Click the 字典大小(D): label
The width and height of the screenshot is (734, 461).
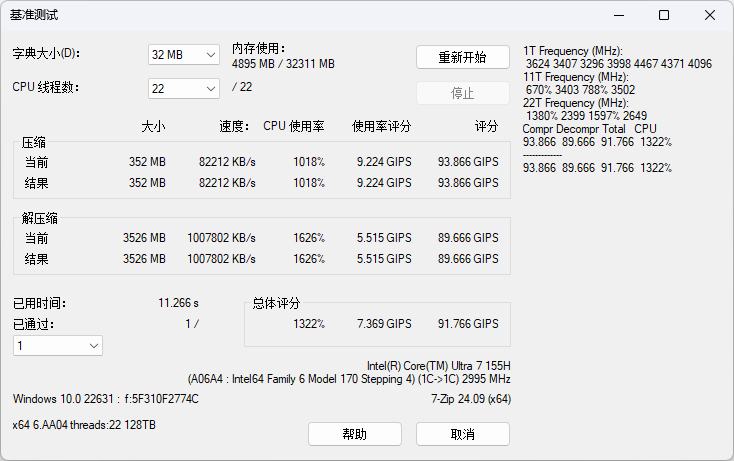(45, 53)
